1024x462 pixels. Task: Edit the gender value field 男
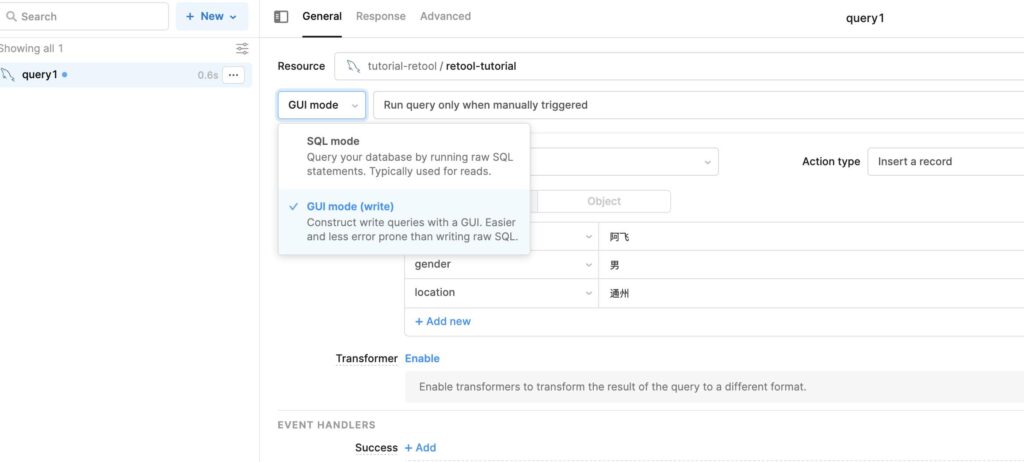811,265
